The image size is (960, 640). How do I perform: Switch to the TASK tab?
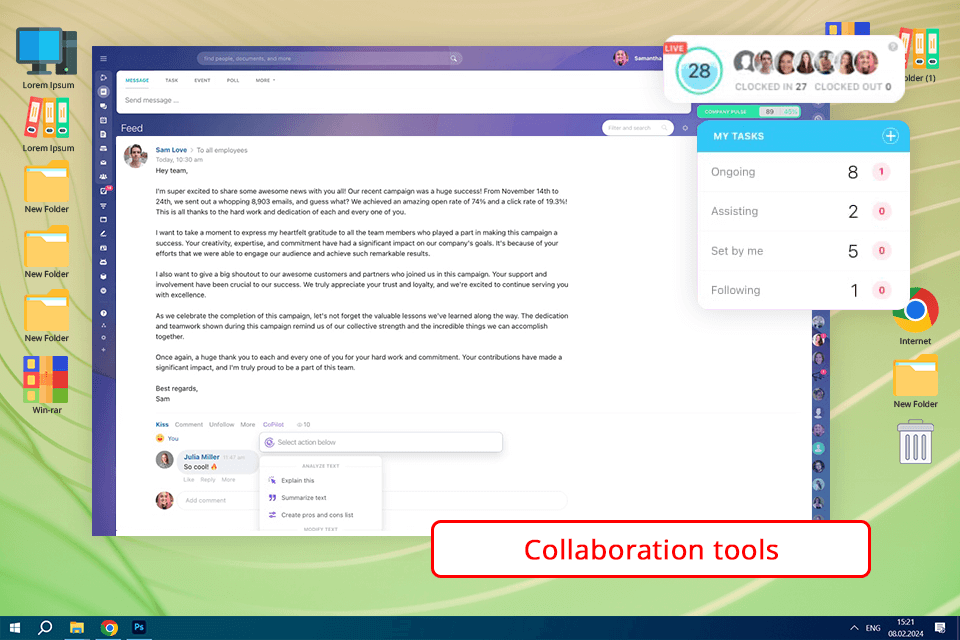click(171, 80)
